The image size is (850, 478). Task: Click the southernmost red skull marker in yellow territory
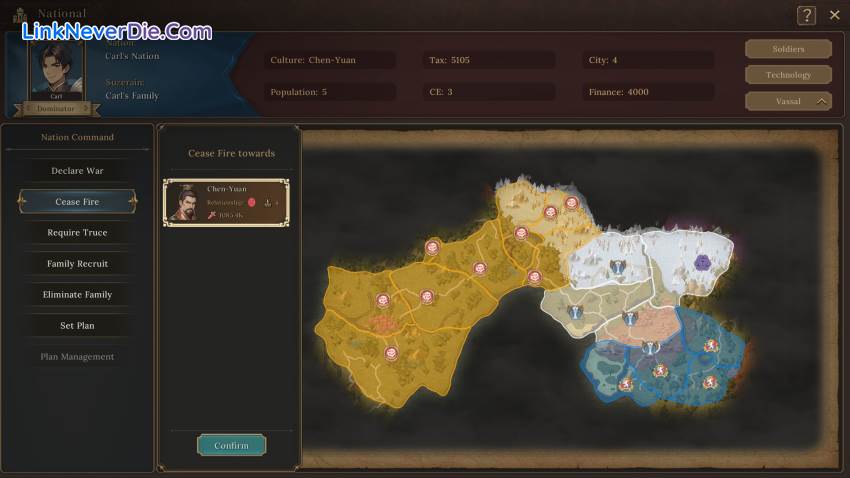tap(391, 352)
